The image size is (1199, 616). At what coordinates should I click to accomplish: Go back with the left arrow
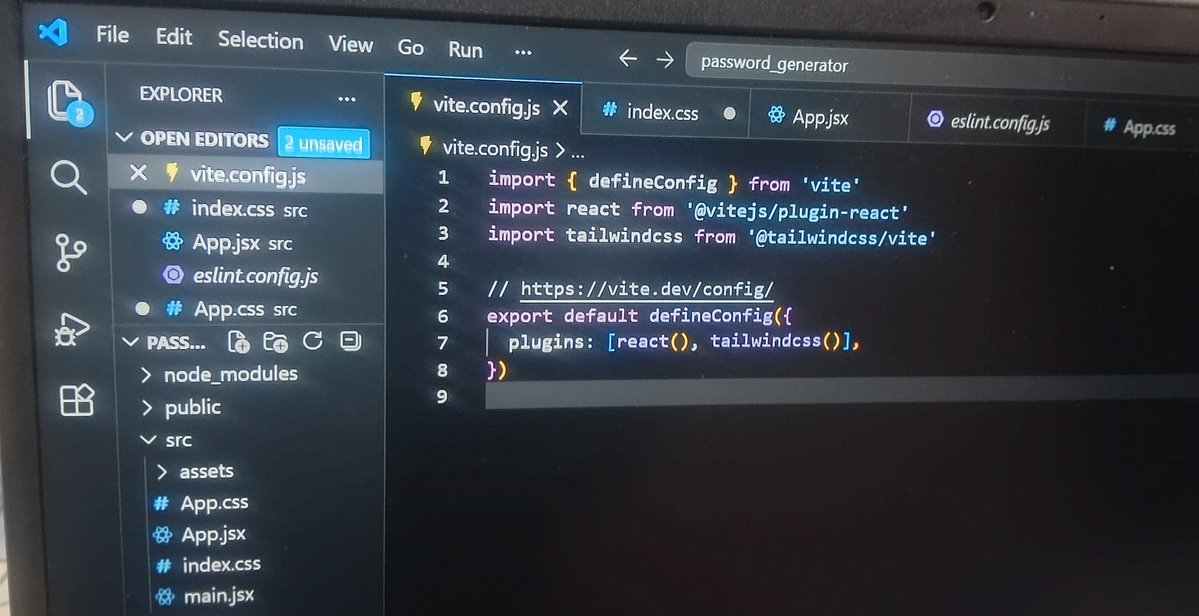tap(628, 58)
